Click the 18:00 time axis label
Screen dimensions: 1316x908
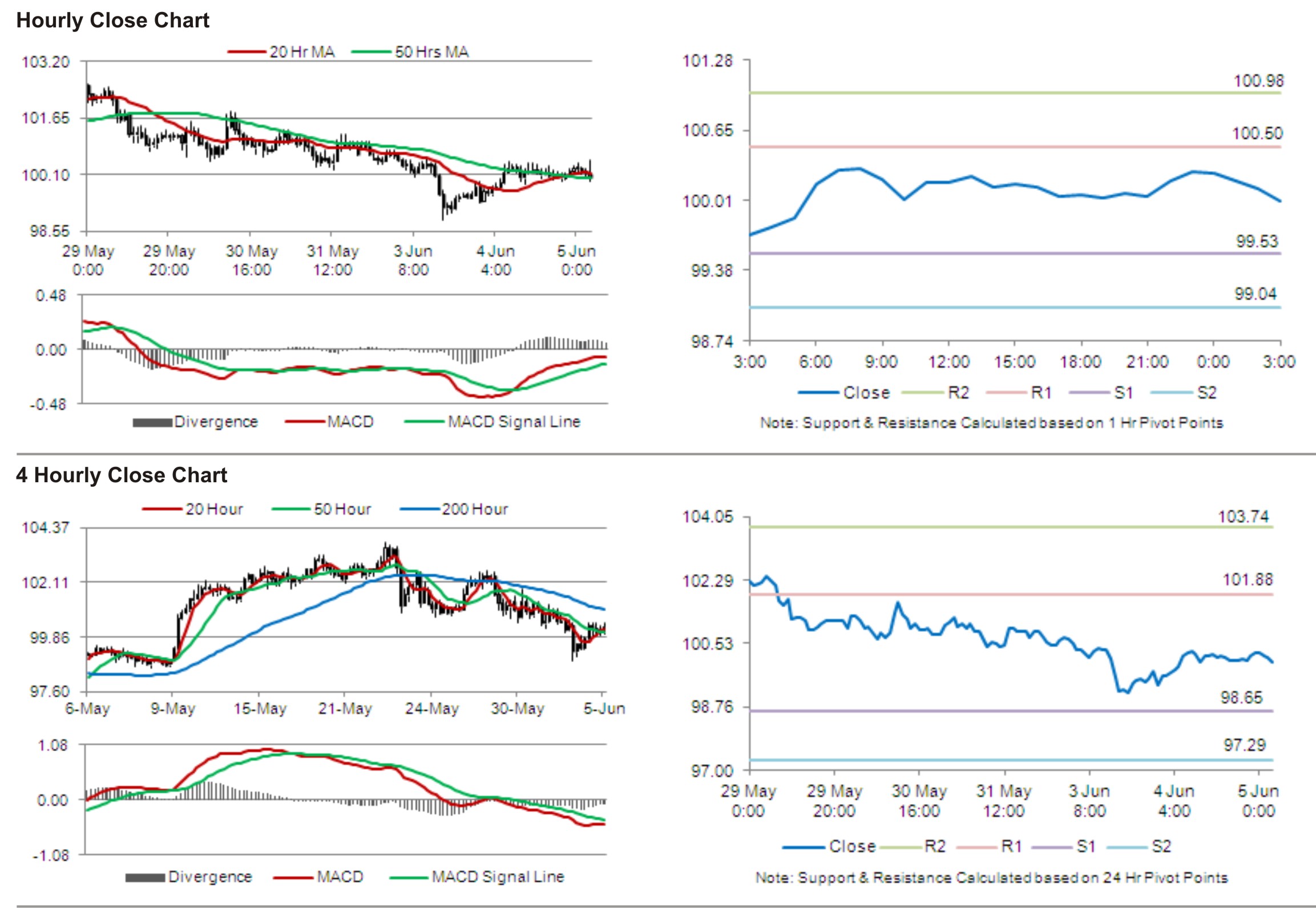[1080, 362]
